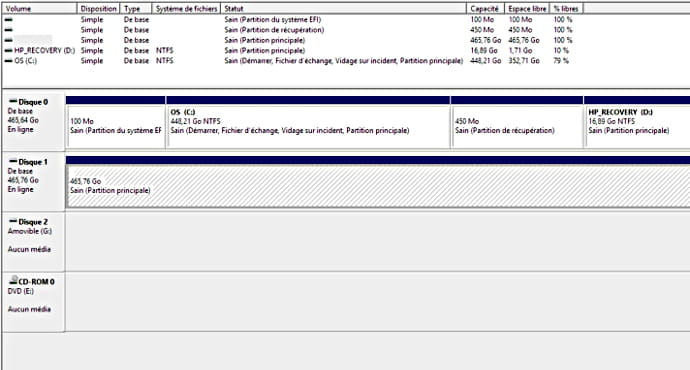Click the CD-ROM 0 drive icon
The width and height of the screenshot is (690, 370).
click(x=13, y=280)
